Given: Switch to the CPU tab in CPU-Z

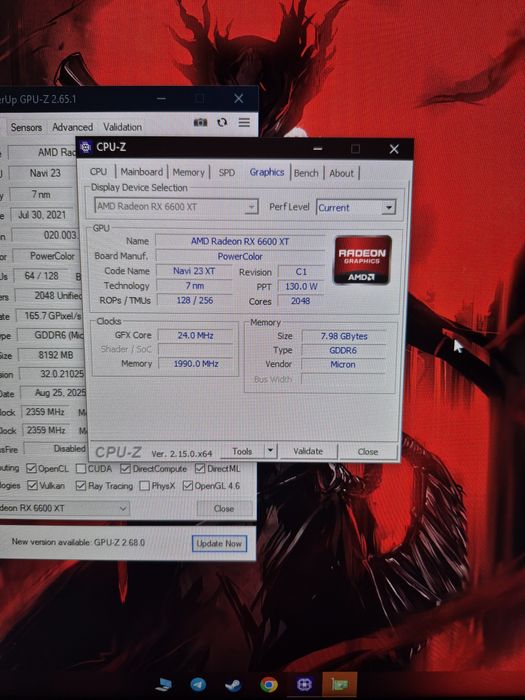Looking at the screenshot, I should pyautogui.click(x=98, y=172).
